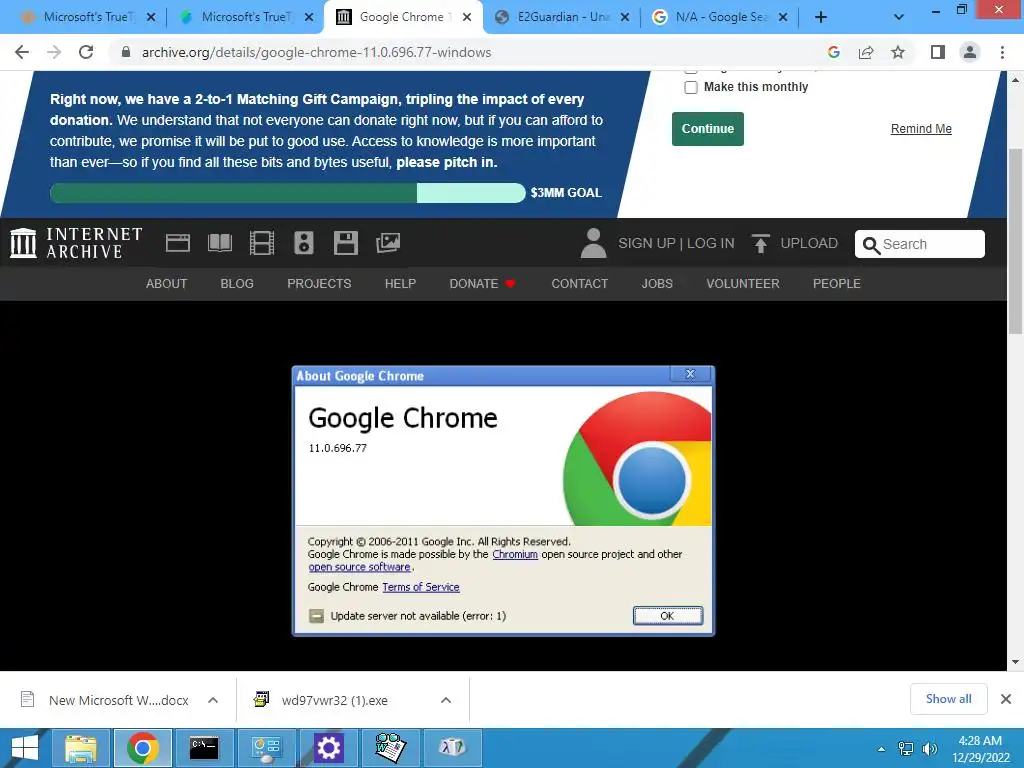Click the Internet Archive logo

(76, 243)
